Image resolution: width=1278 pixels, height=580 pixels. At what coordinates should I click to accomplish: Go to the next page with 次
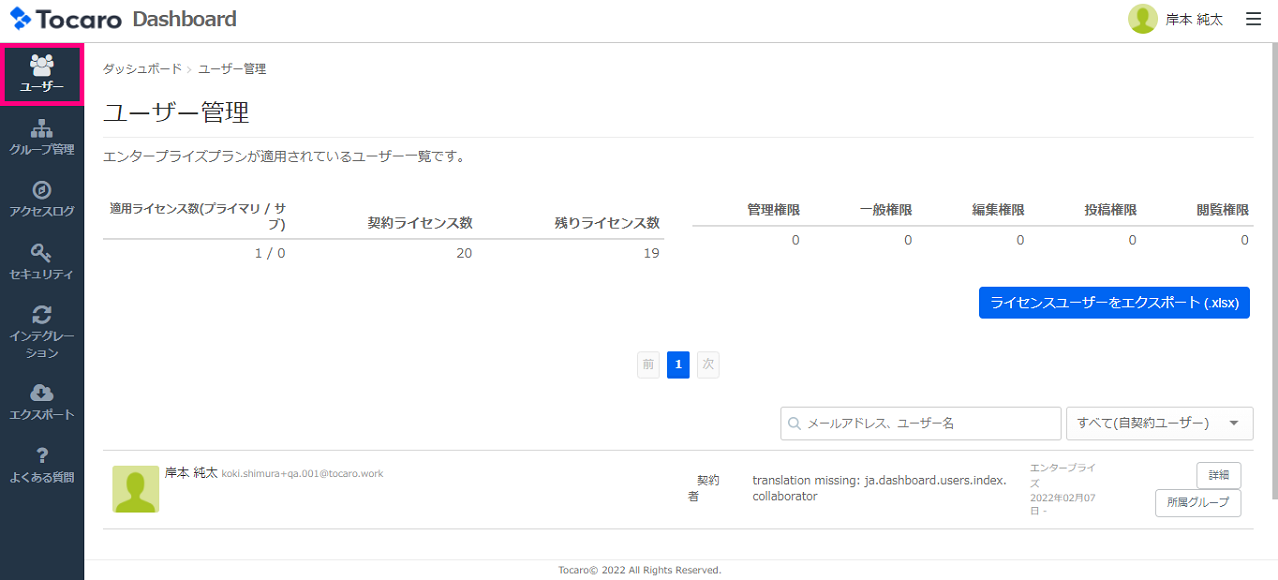click(708, 365)
